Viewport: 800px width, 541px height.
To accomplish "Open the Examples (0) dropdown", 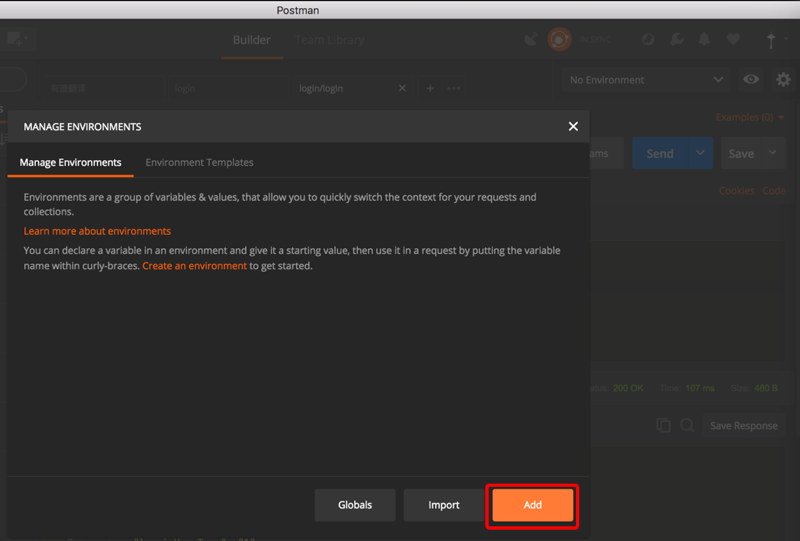I will 749,117.
